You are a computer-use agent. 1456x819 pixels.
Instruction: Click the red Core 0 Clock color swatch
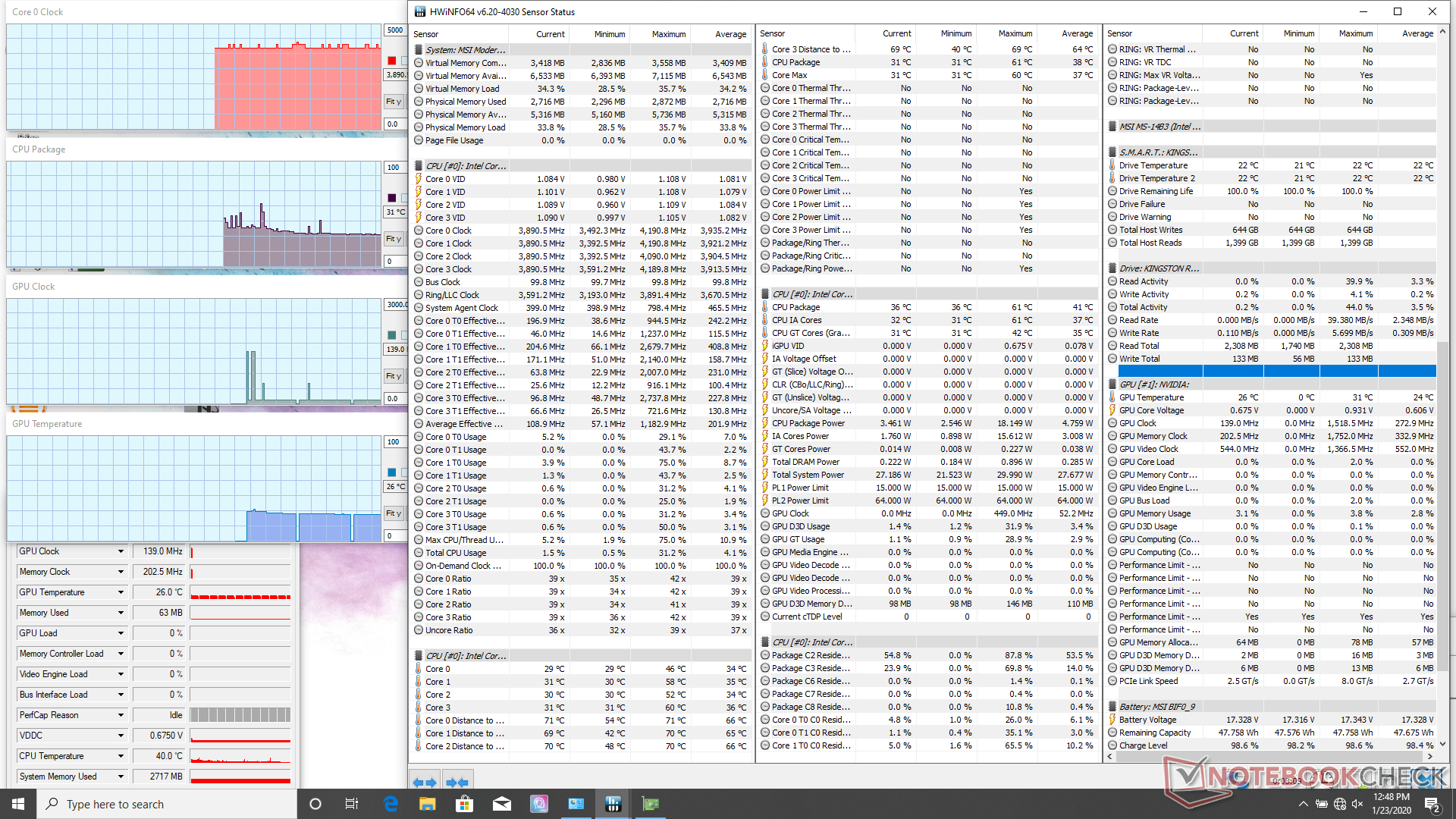coord(391,61)
